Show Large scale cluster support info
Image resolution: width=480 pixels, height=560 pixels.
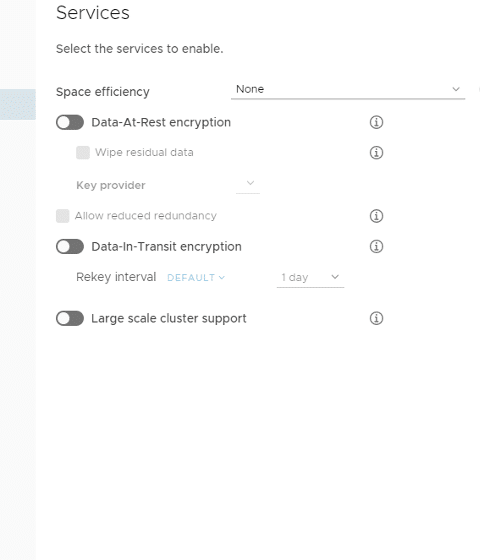click(376, 318)
